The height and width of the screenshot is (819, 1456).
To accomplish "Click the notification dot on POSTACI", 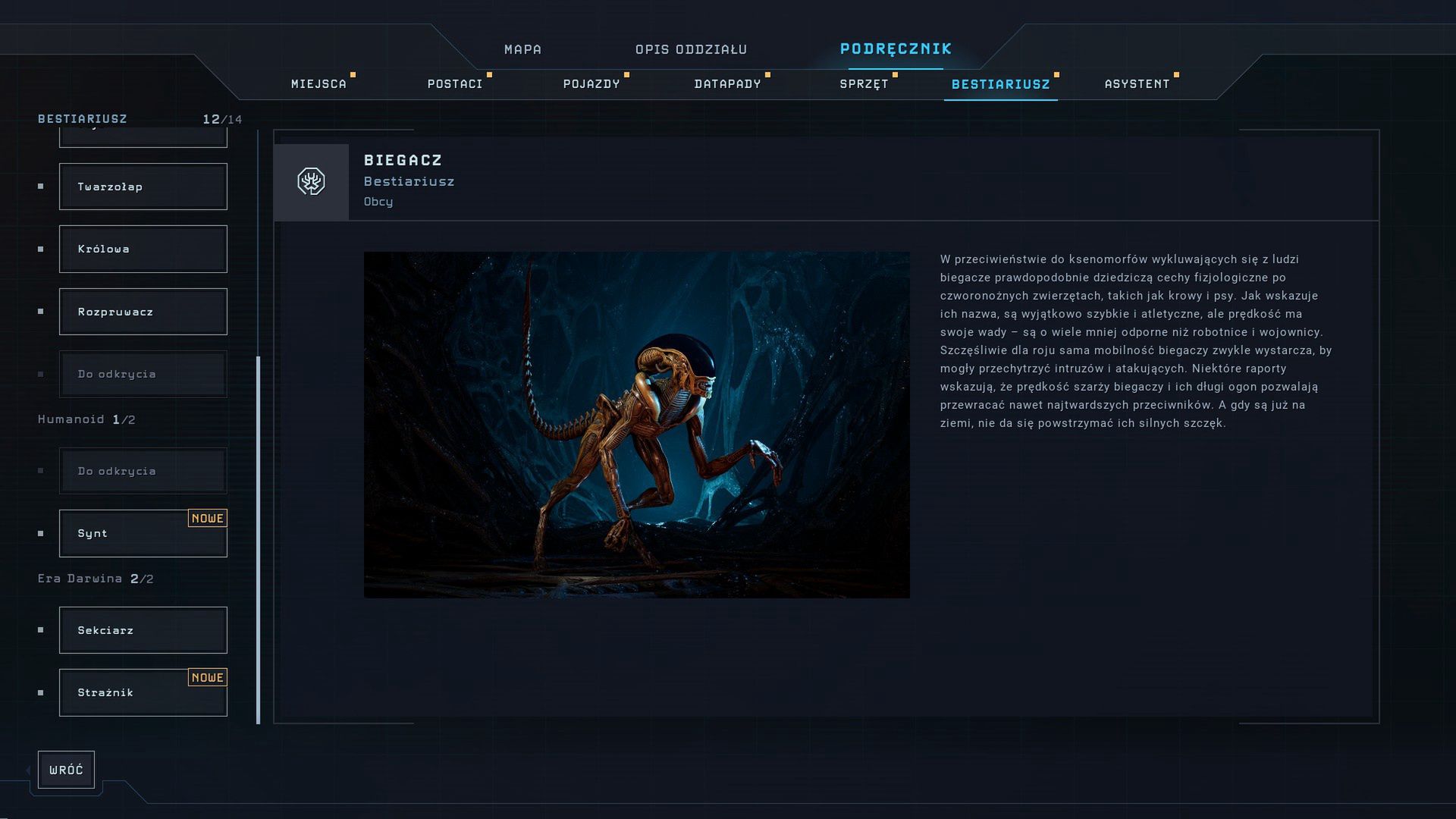I will click(x=490, y=75).
